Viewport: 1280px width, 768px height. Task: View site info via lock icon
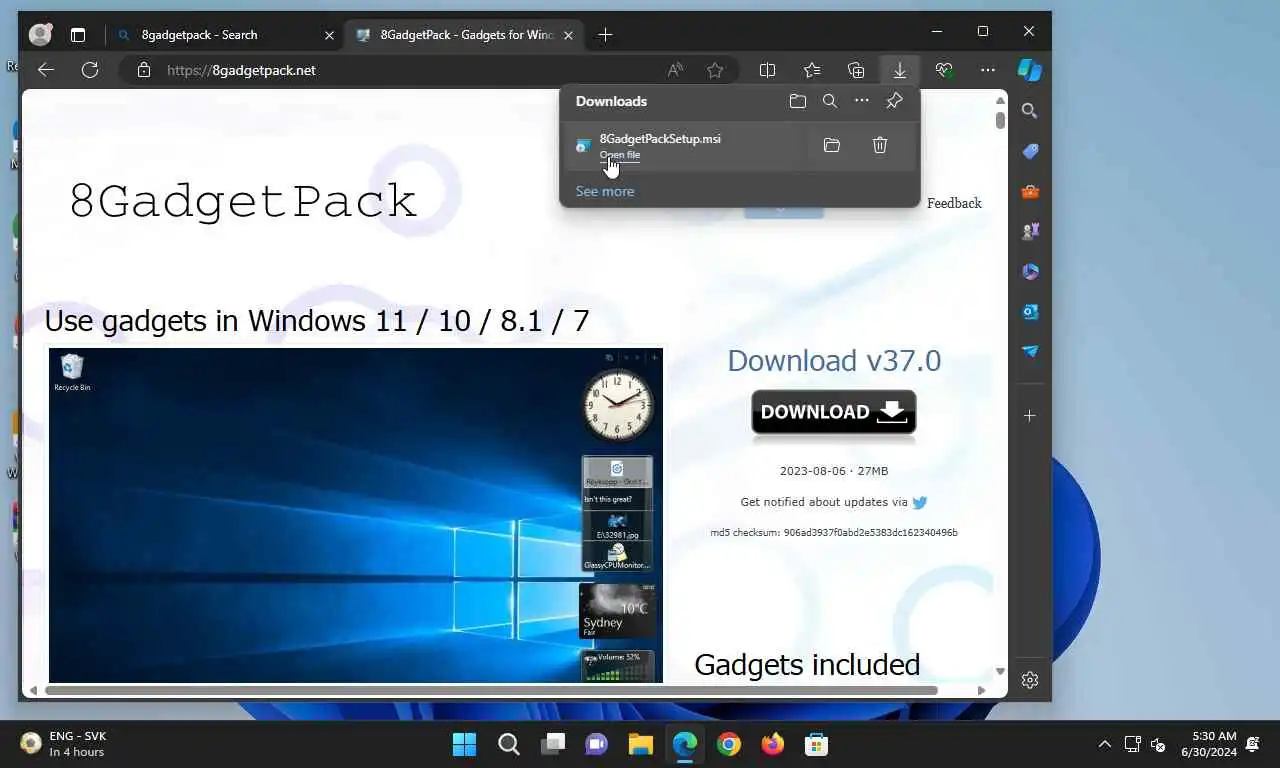[144, 70]
